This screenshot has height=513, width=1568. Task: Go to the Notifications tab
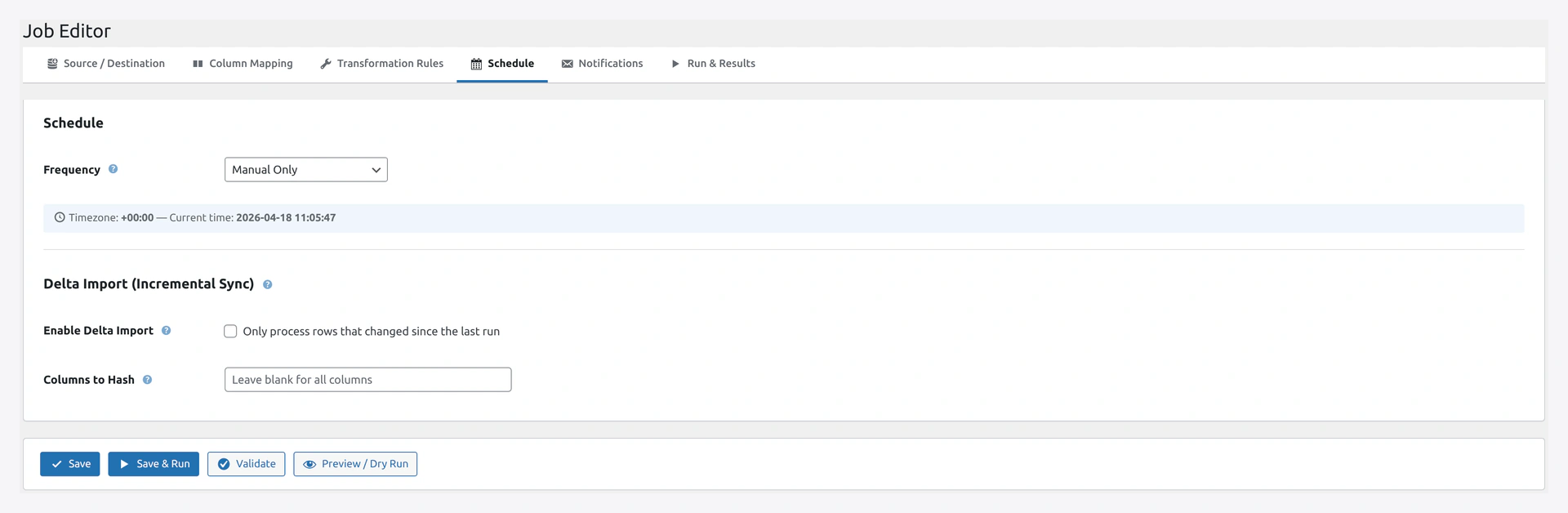602,64
